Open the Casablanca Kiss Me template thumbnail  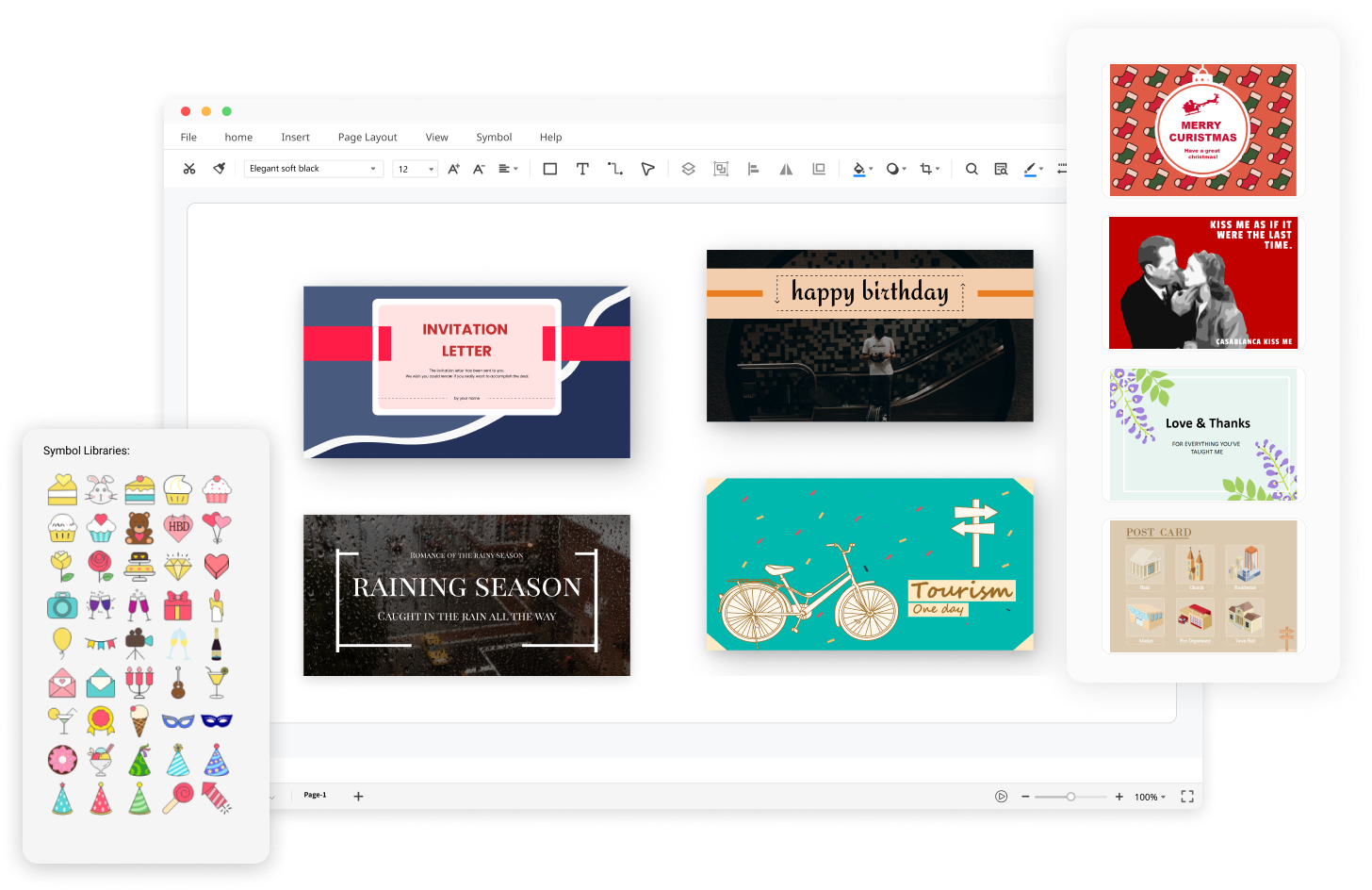(1203, 283)
